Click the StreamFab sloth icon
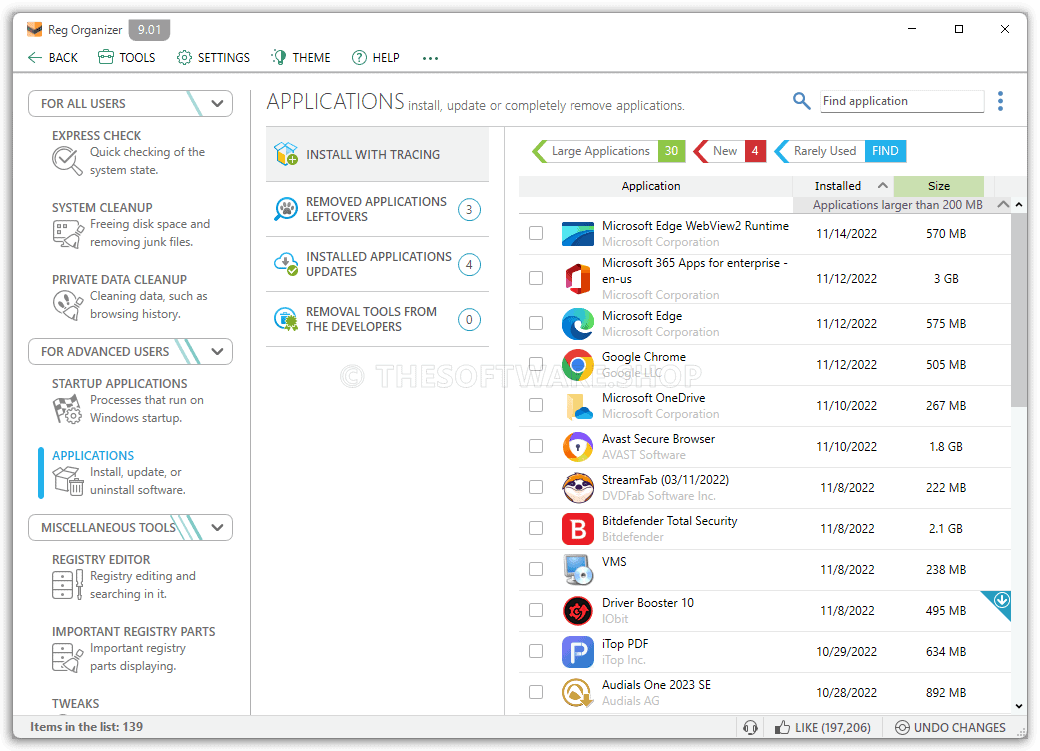This screenshot has height=751, width=1040. point(578,488)
